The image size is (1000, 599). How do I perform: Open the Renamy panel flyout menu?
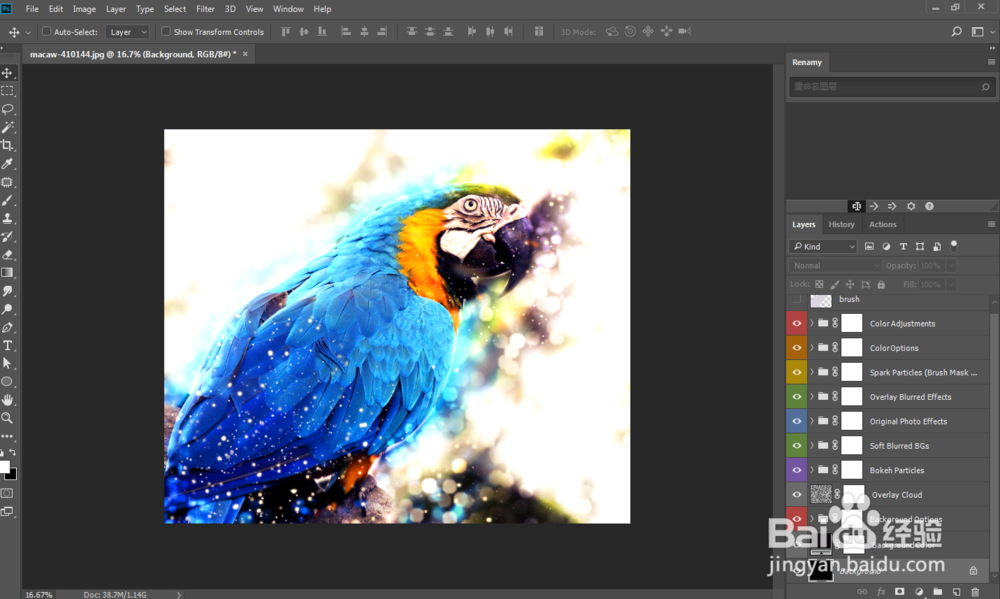click(x=991, y=62)
